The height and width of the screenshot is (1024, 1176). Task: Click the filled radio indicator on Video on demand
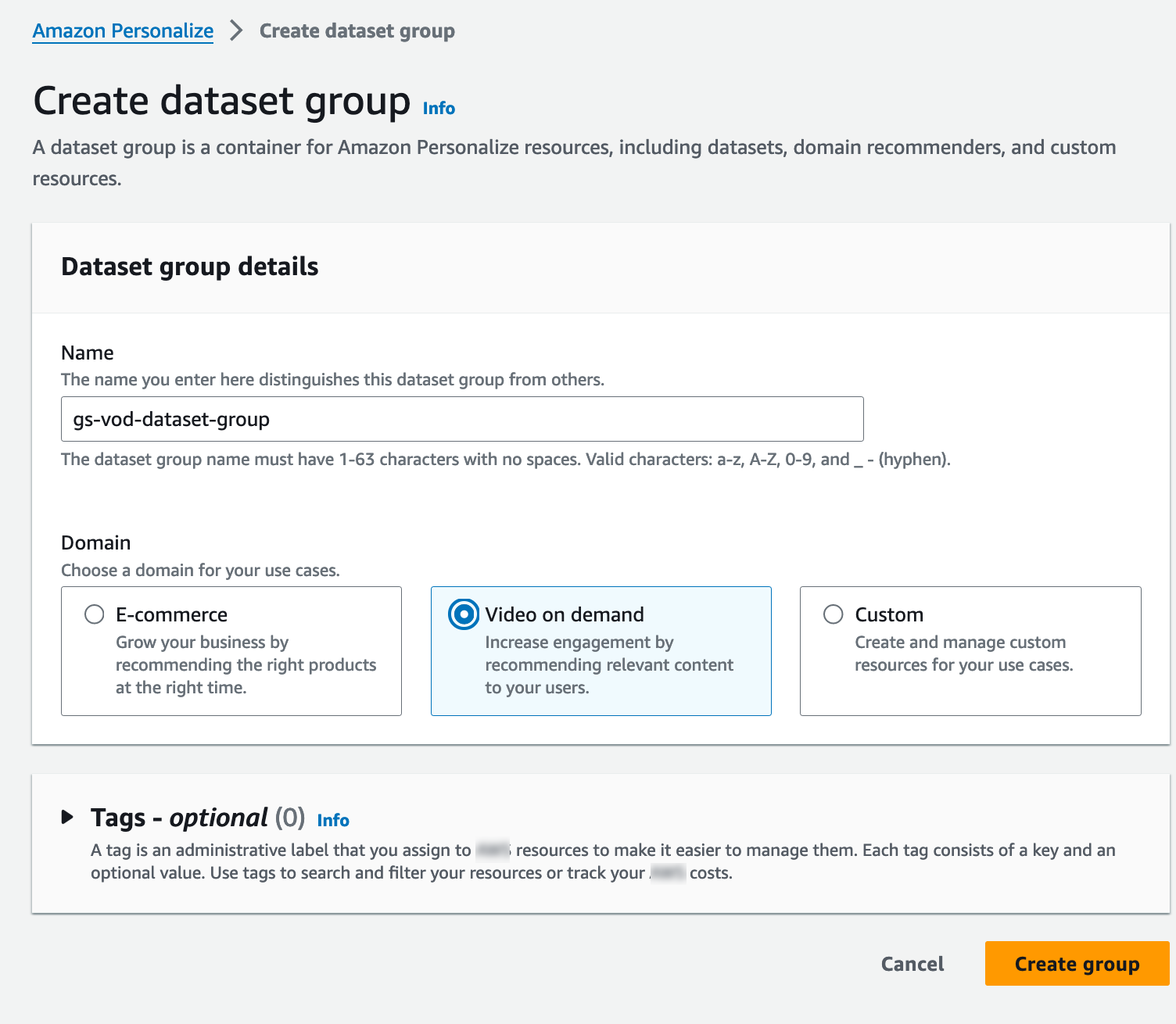pyautogui.click(x=463, y=614)
